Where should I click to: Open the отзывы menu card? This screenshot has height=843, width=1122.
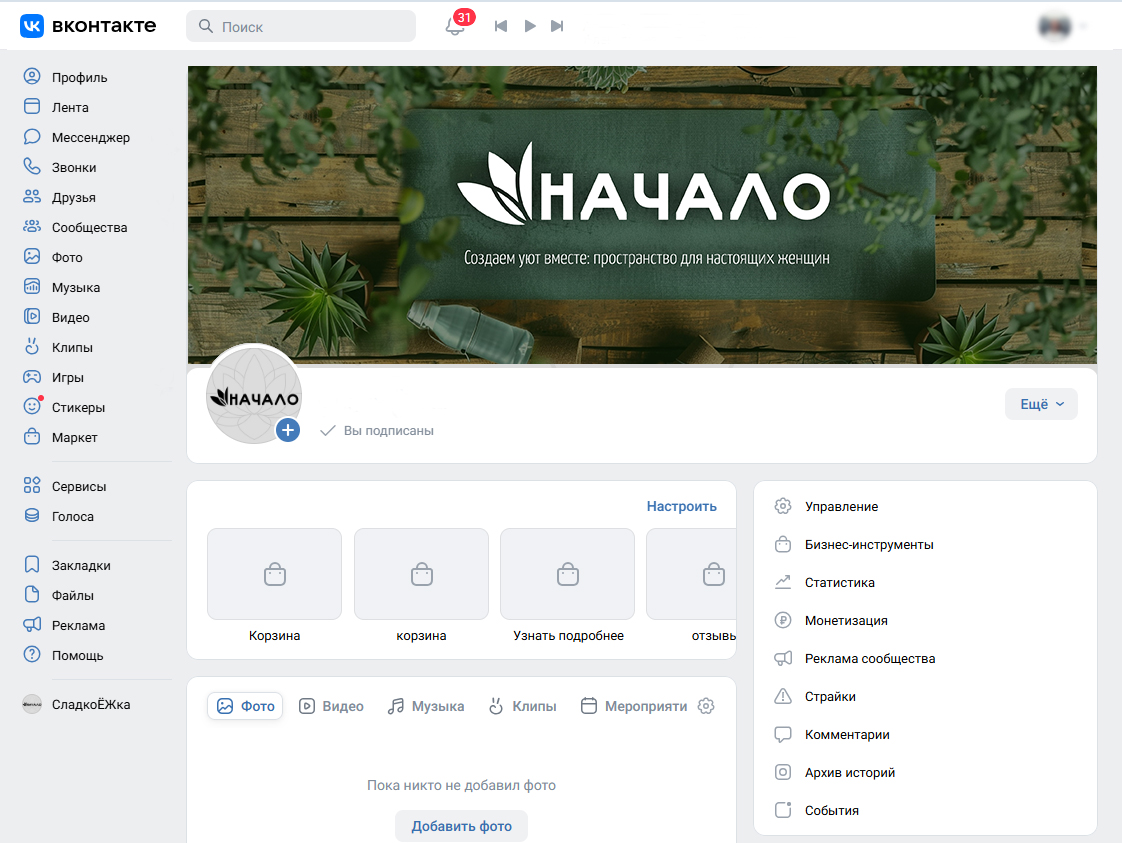pyautogui.click(x=691, y=585)
